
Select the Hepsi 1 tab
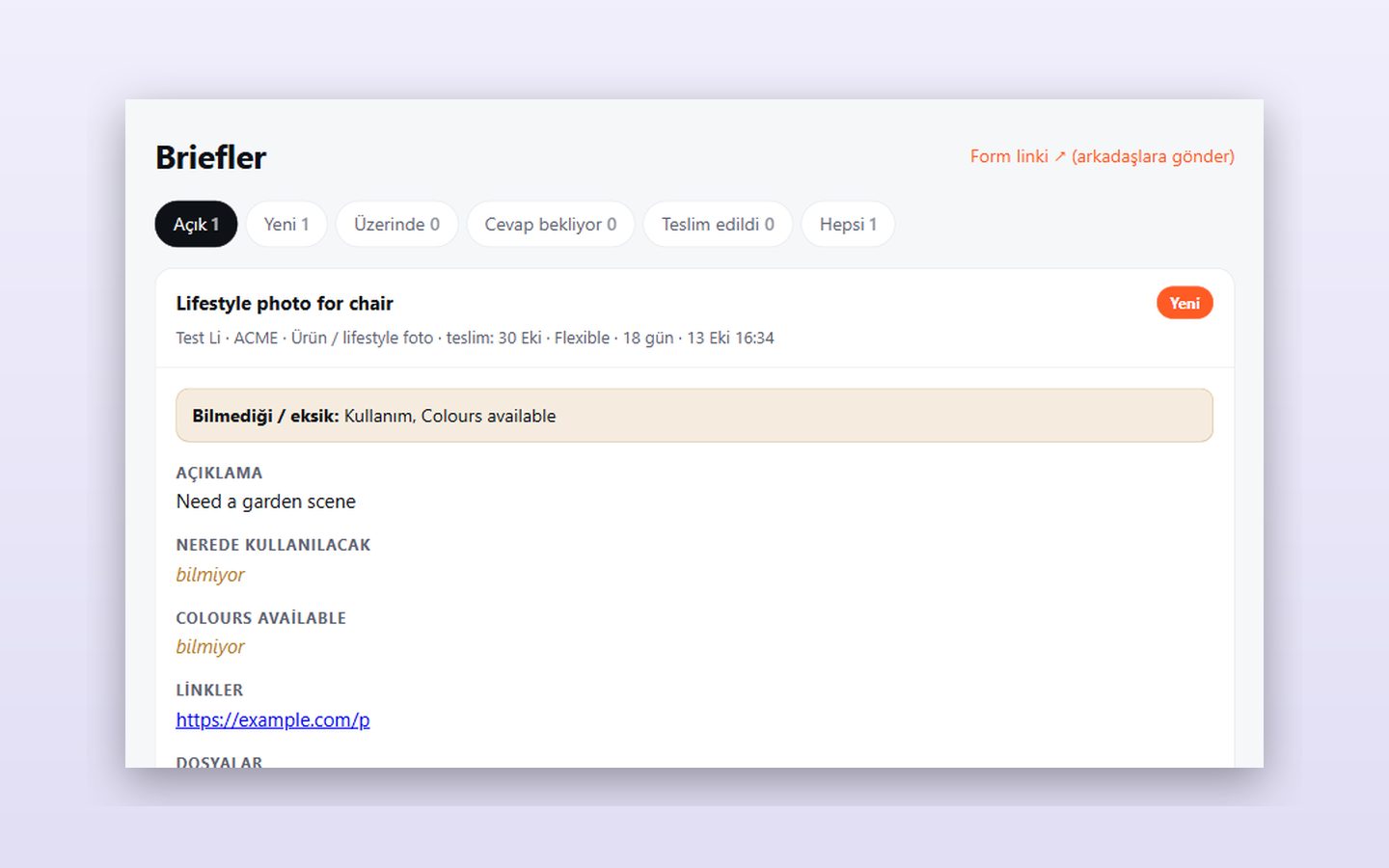(x=848, y=224)
